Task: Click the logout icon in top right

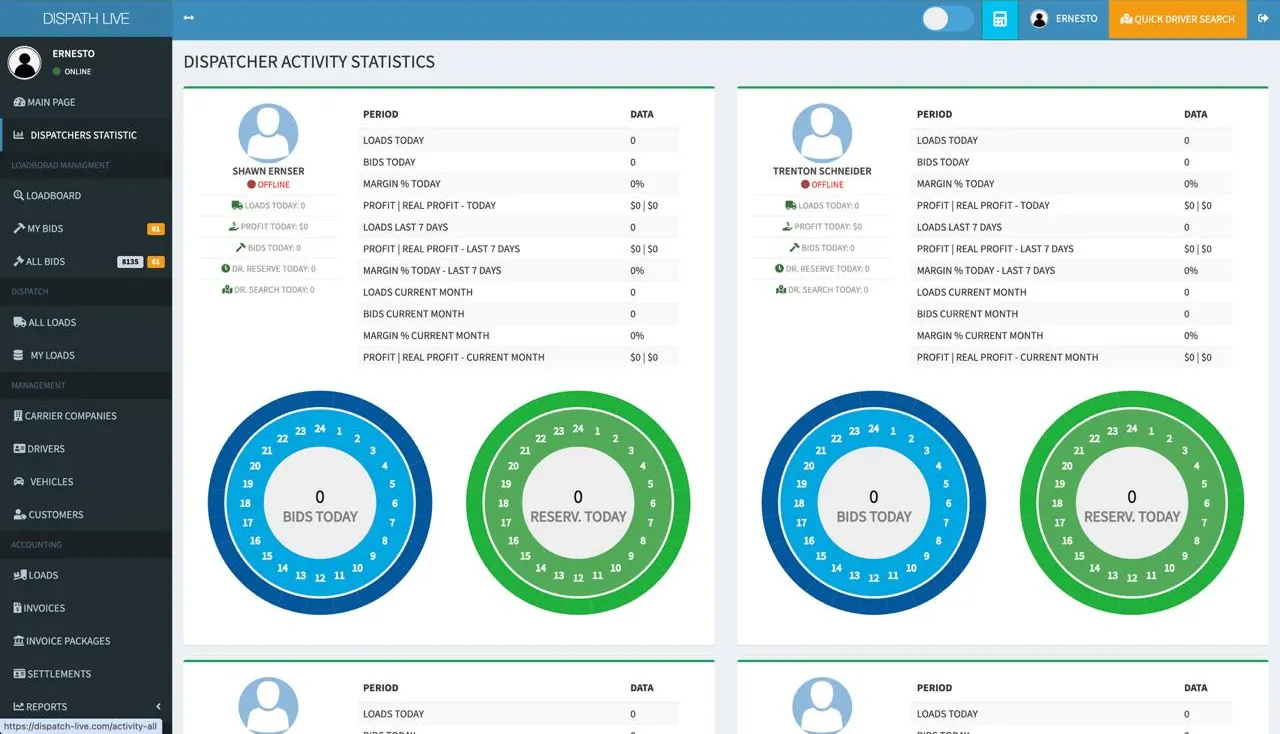Action: pos(1263,19)
